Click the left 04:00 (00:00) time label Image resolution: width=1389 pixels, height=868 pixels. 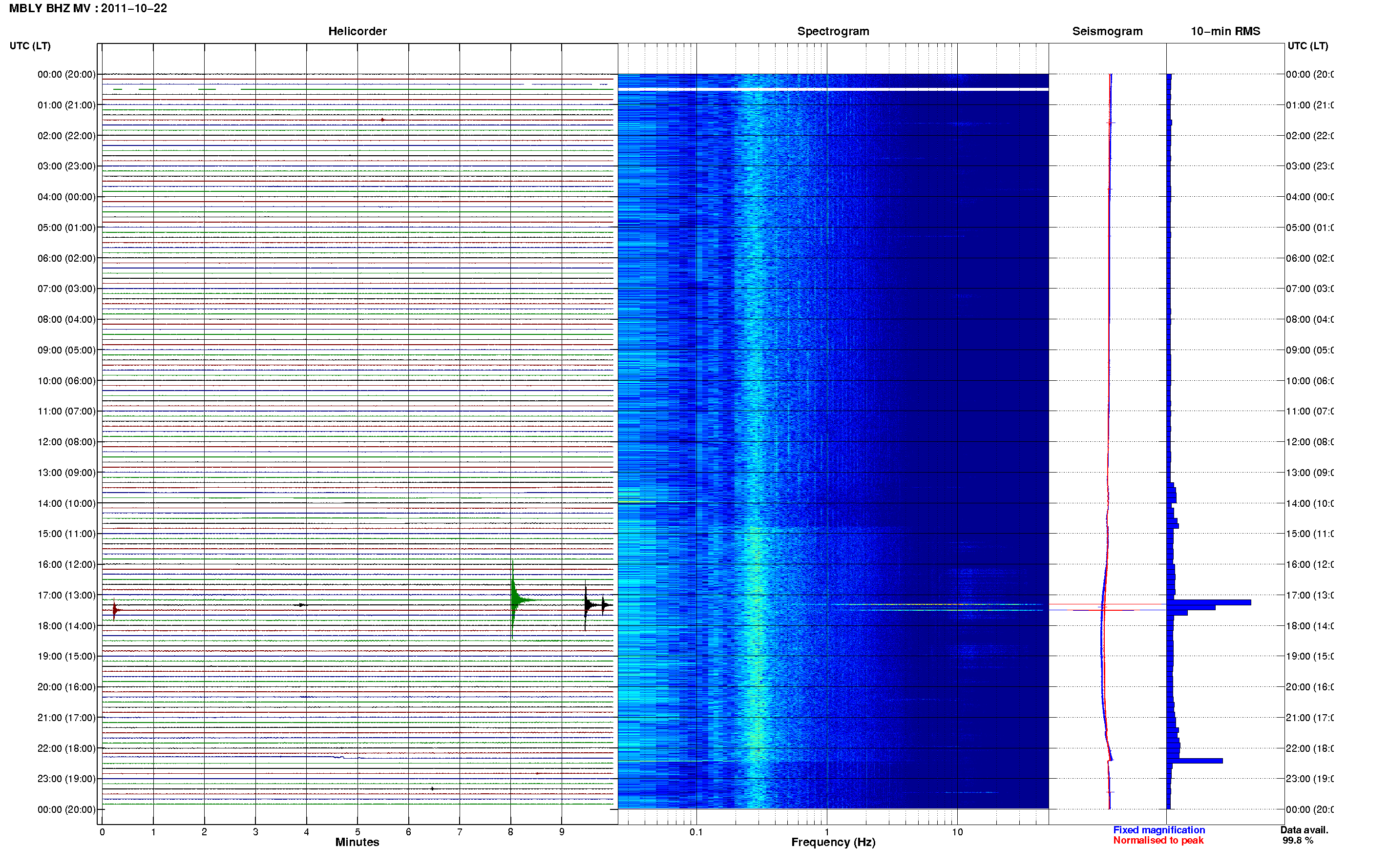click(x=66, y=197)
